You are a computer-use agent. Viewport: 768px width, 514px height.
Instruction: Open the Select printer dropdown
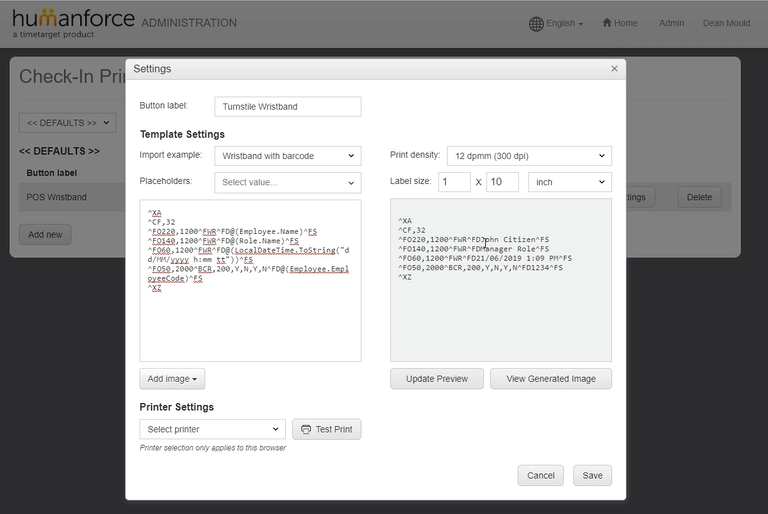[213, 429]
